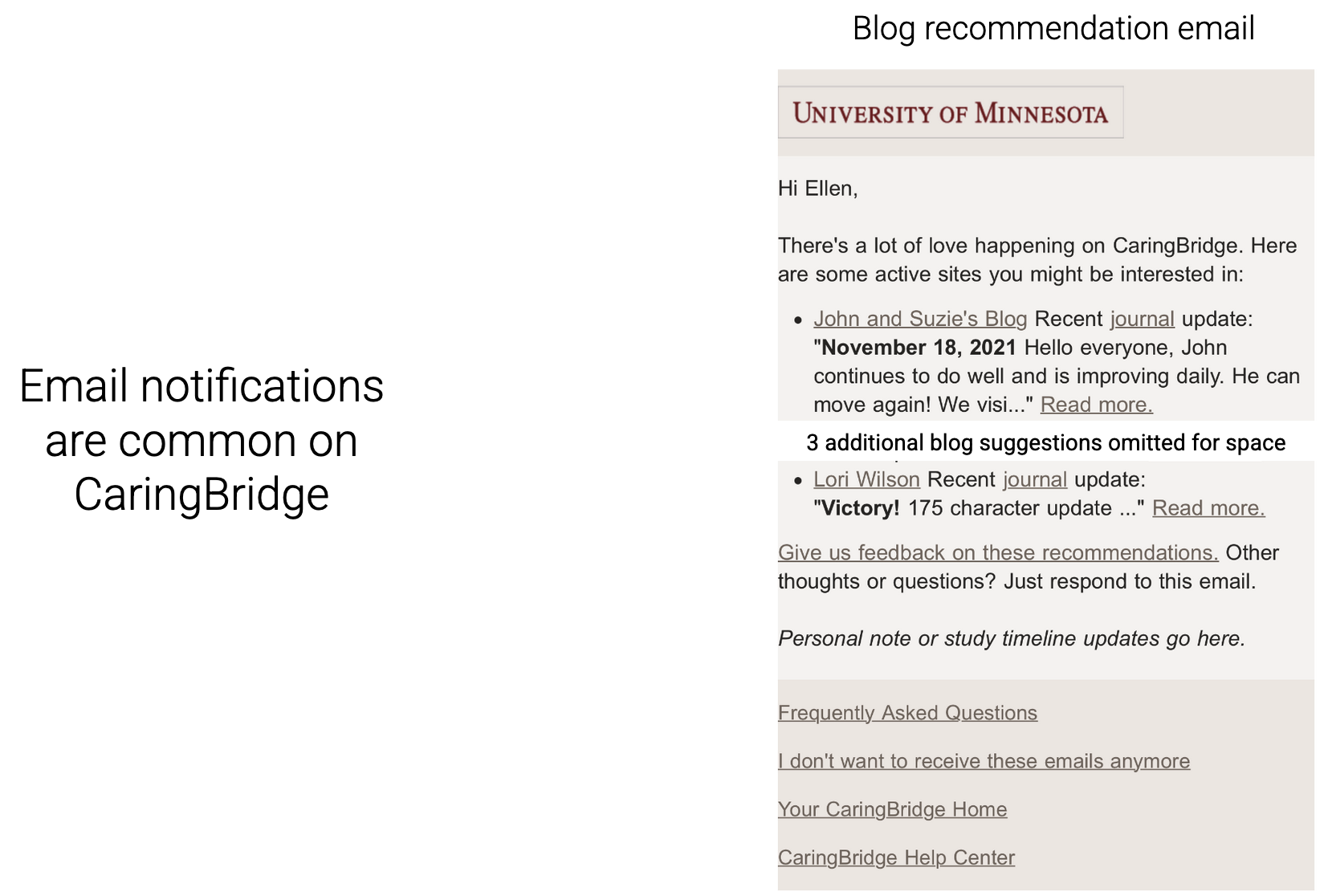Screen dimensions: 1328x896
Task: Click "I don't want to receive these emails"
Action: click(x=984, y=761)
